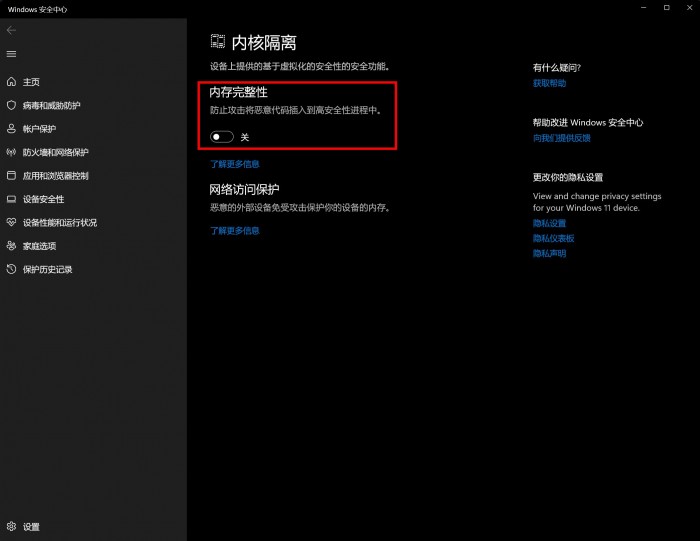Click the back arrow icon
This screenshot has height=541, width=700.
[x=12, y=30]
